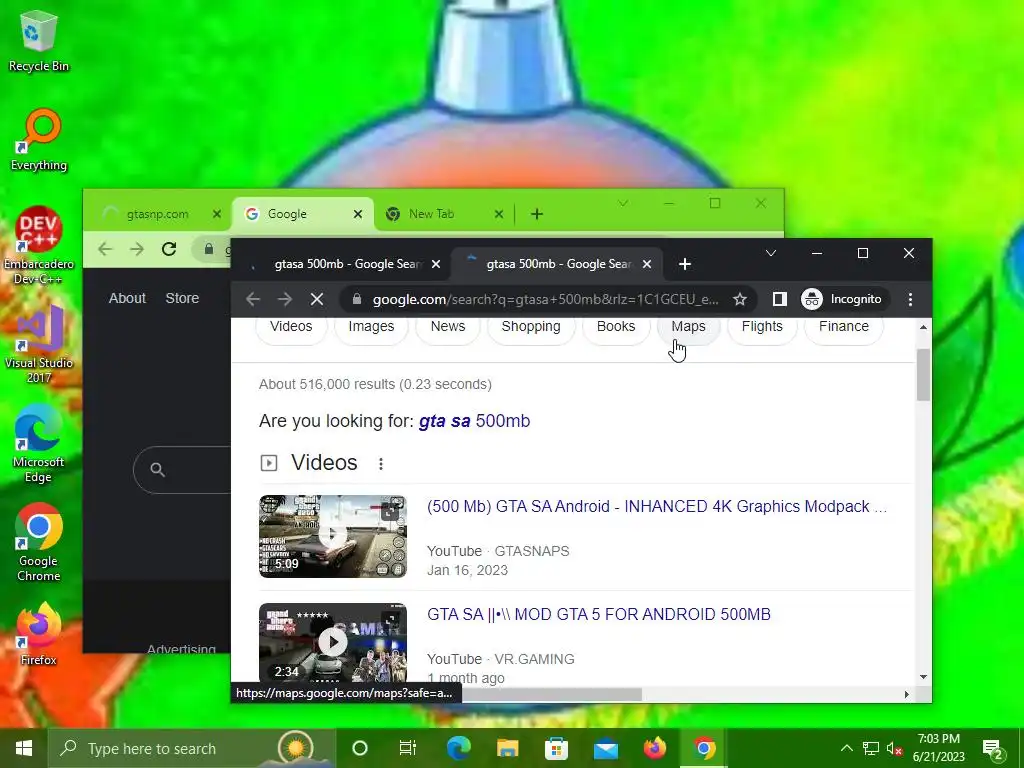Click vertical scrollbar down arrow
Screen dimensions: 1024x768
pyautogui.click(x=923, y=677)
